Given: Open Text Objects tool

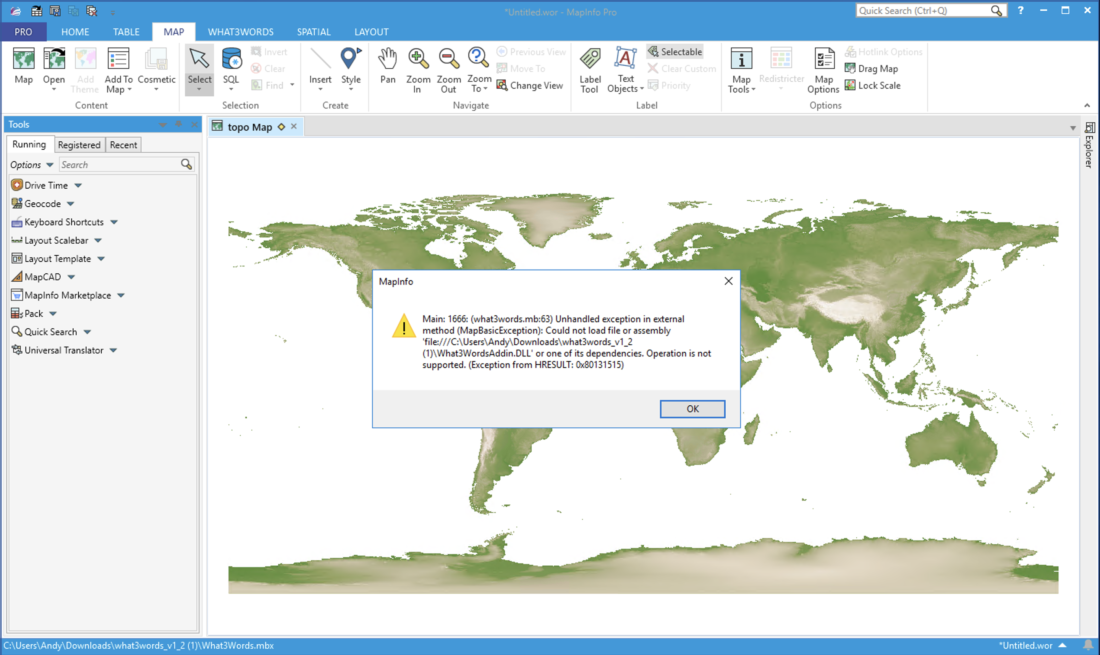Looking at the screenshot, I should click(x=625, y=69).
